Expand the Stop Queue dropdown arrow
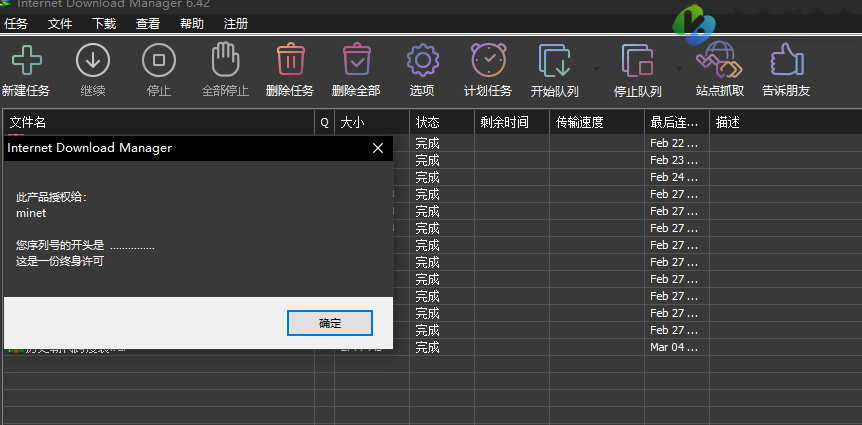The image size is (862, 425). coord(679,69)
